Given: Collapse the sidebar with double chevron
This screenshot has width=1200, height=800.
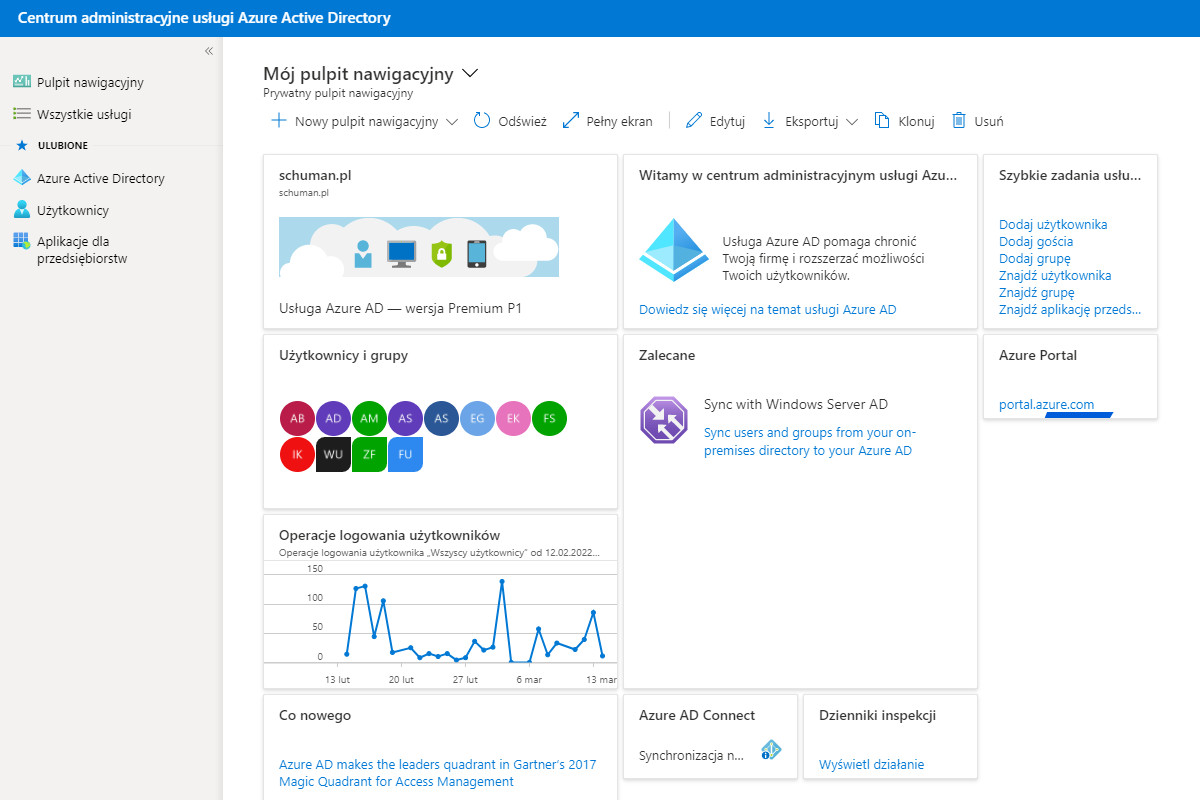Looking at the screenshot, I should 209,51.
